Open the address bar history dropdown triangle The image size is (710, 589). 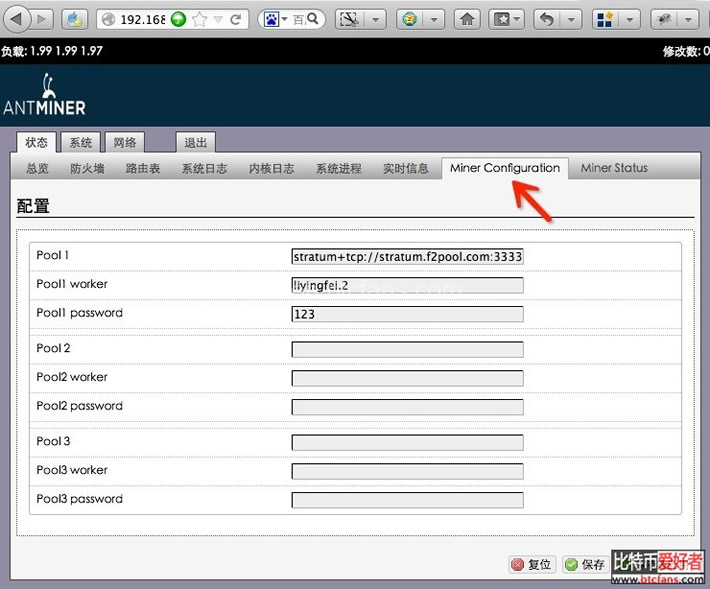[x=218, y=19]
